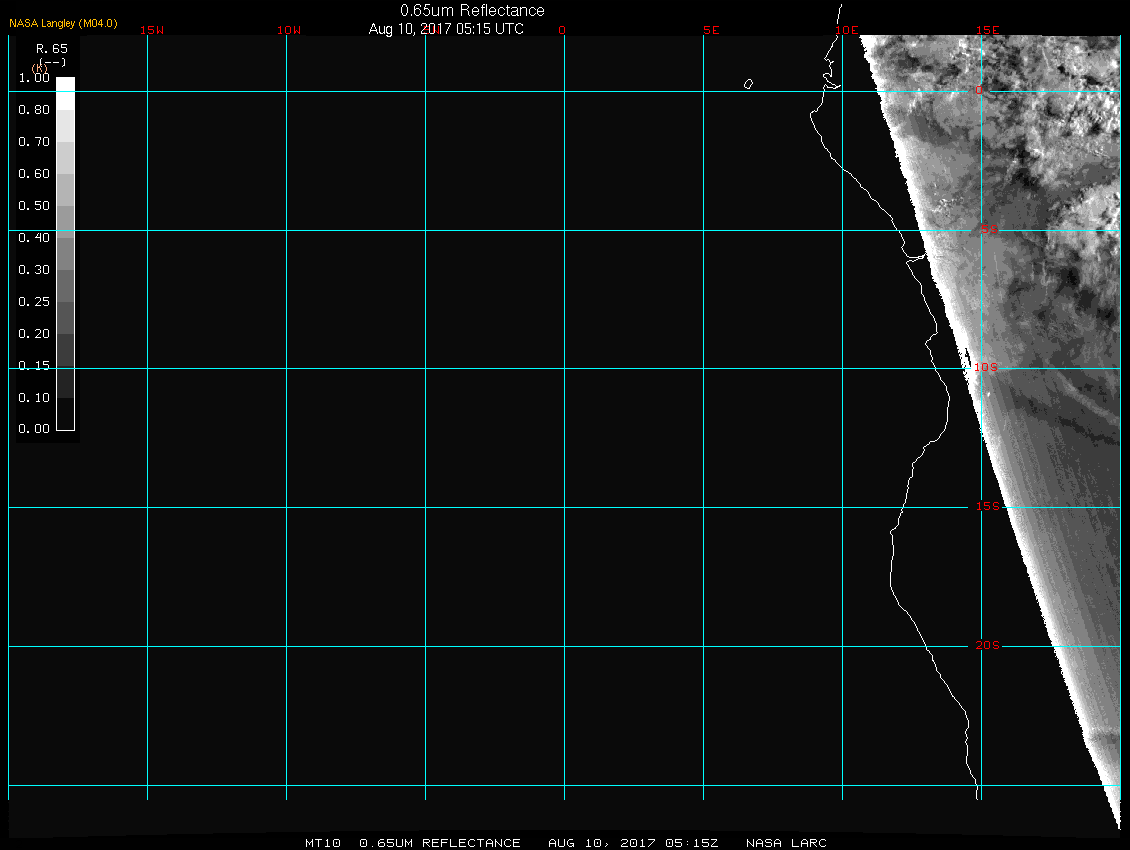Click the small island outline near the equator
This screenshot has height=850, width=1130.
click(748, 84)
